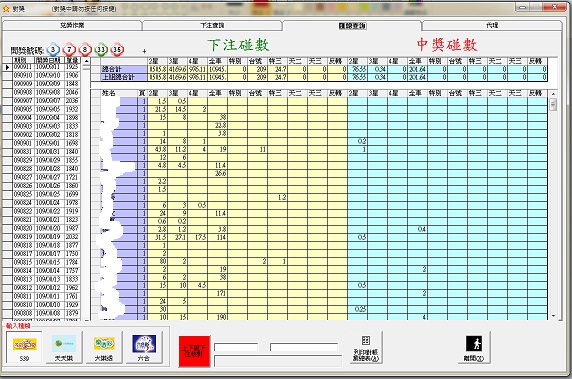Image resolution: width=572 pixels, height=379 pixels.
Task: Open the 代理 tab
Action: [492, 25]
